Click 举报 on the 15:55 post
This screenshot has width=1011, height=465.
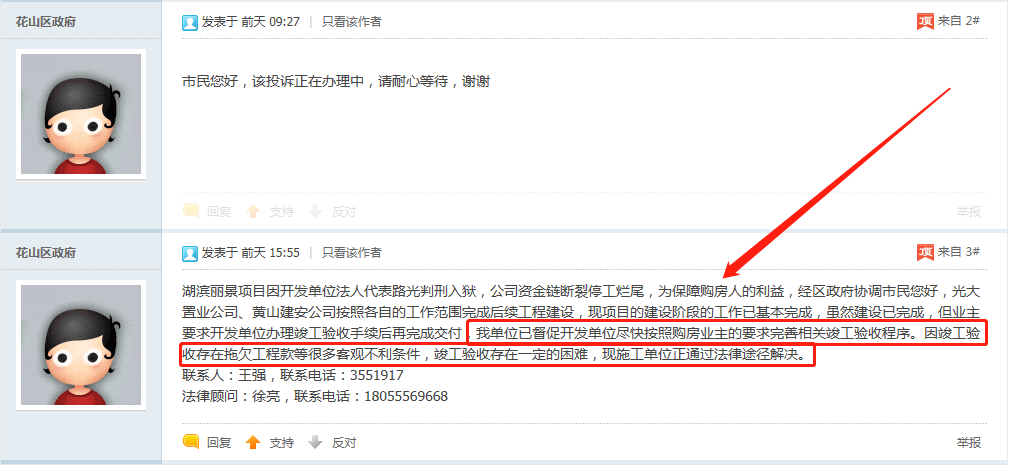[968, 442]
